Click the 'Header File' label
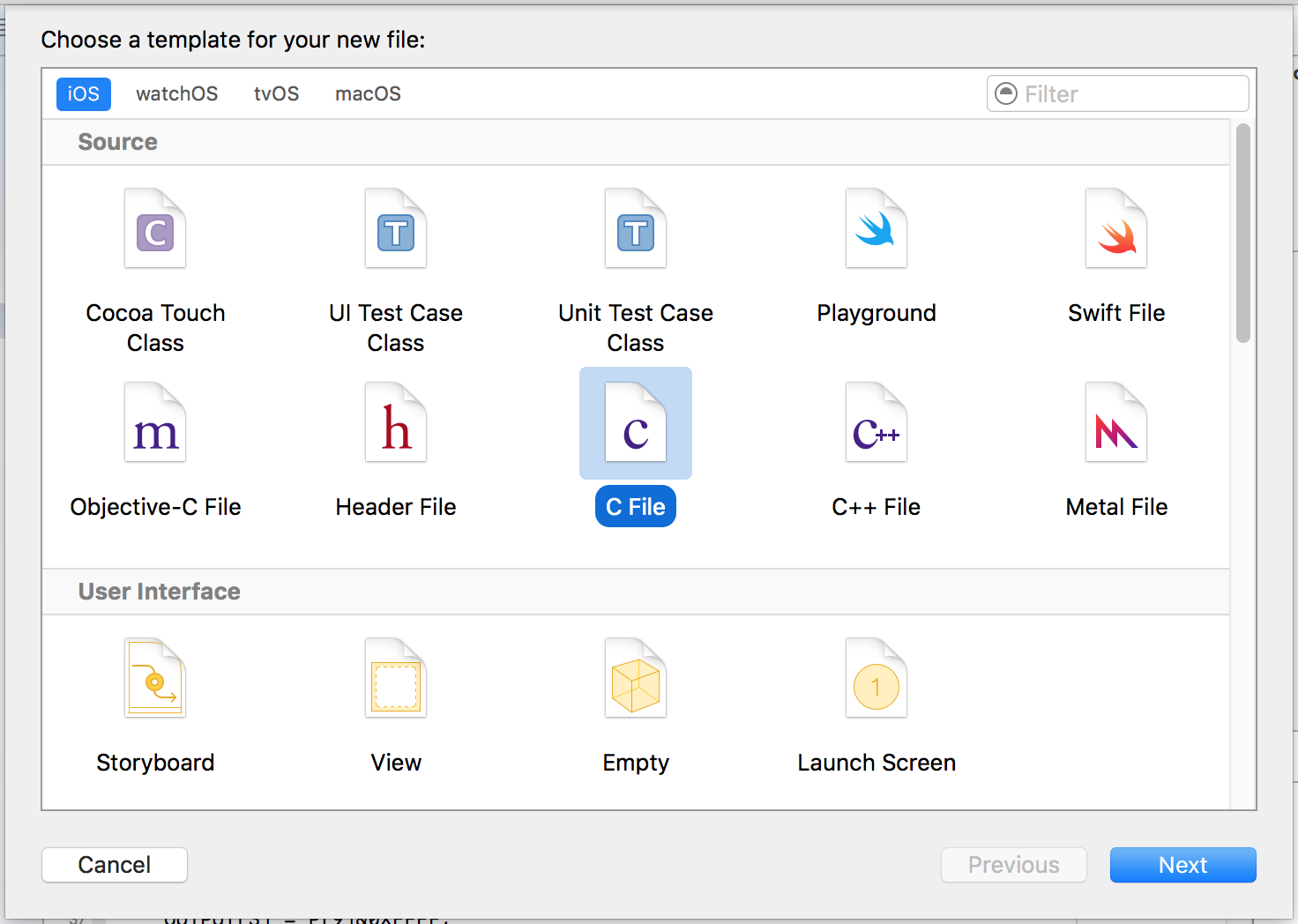The height and width of the screenshot is (924, 1298). point(396,507)
